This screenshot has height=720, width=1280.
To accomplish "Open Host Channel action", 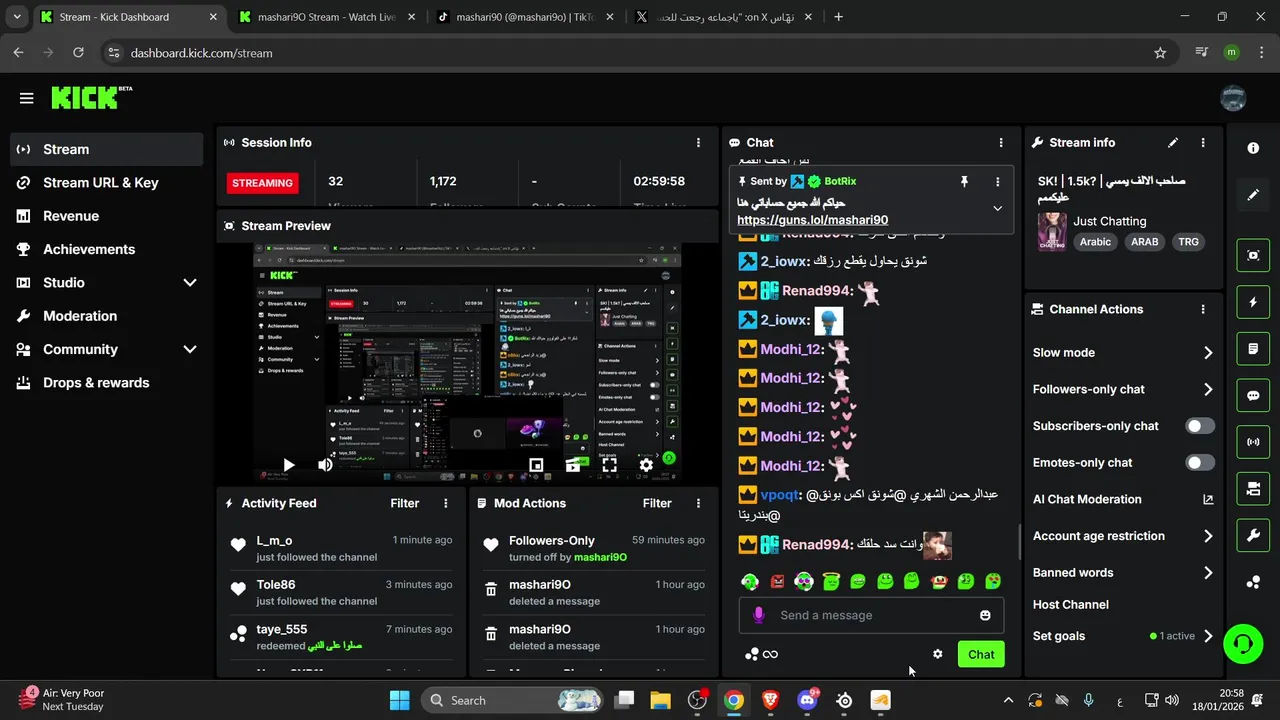I will tap(1071, 605).
